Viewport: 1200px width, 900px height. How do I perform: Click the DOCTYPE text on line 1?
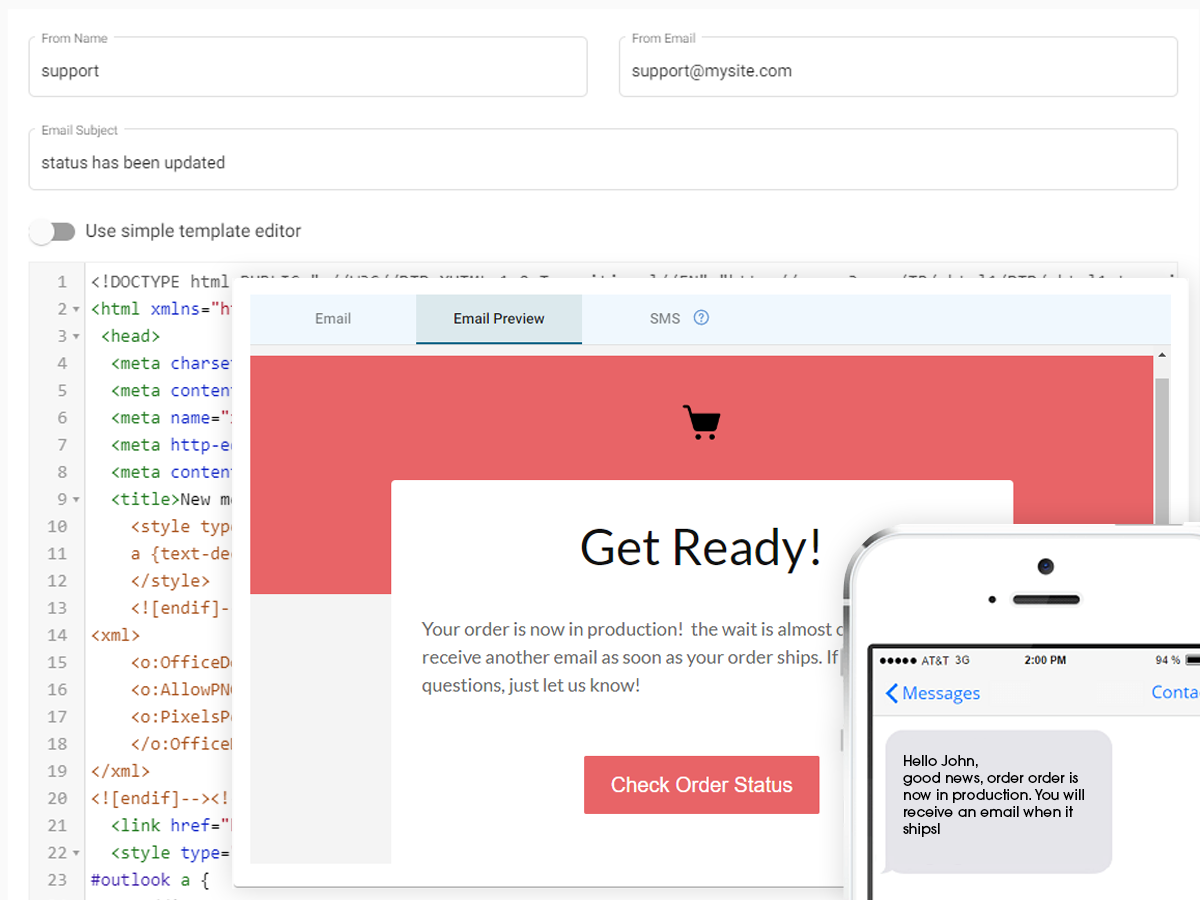tap(160, 282)
